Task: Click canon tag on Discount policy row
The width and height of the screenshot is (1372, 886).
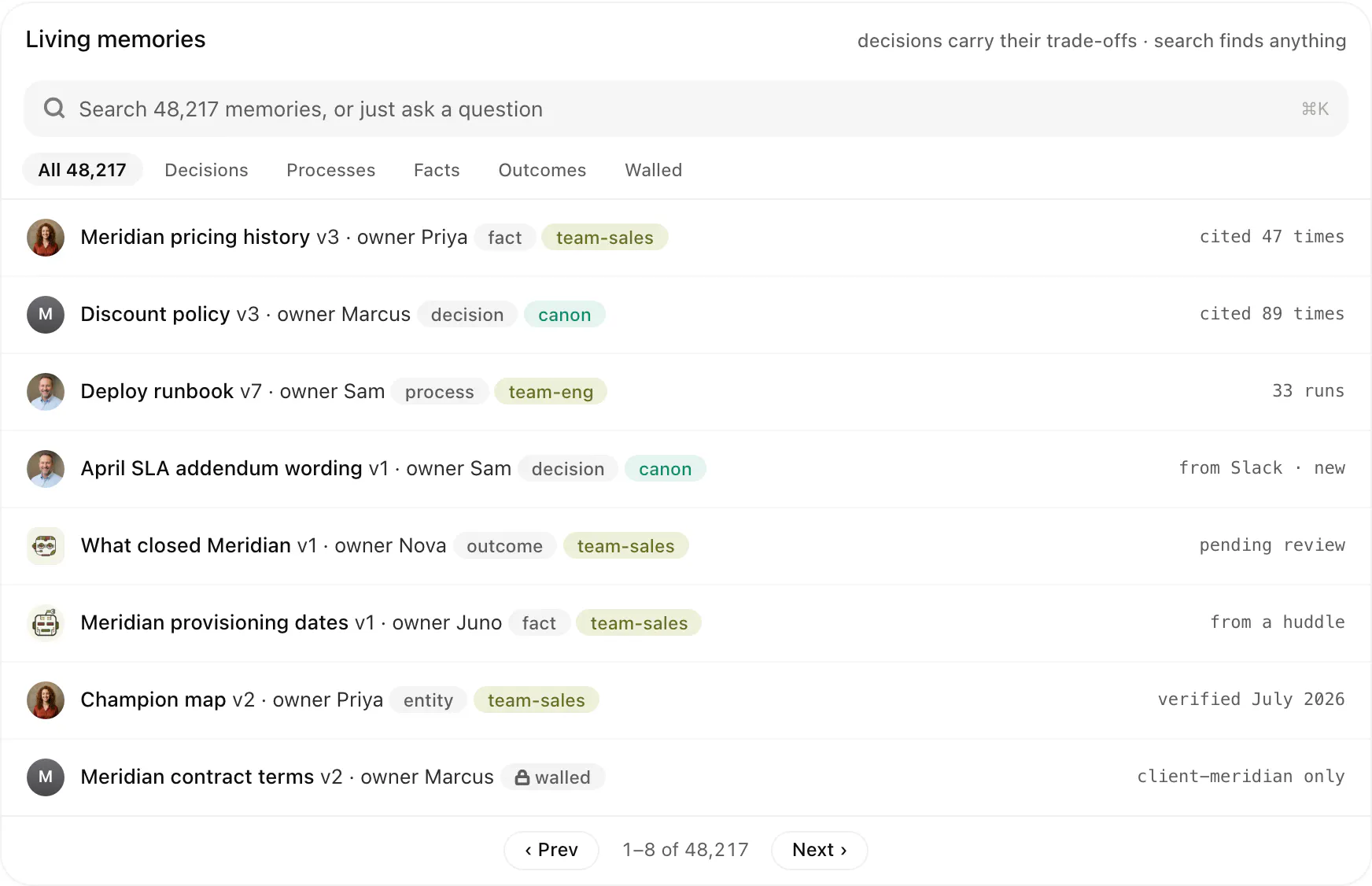Action: (x=565, y=315)
